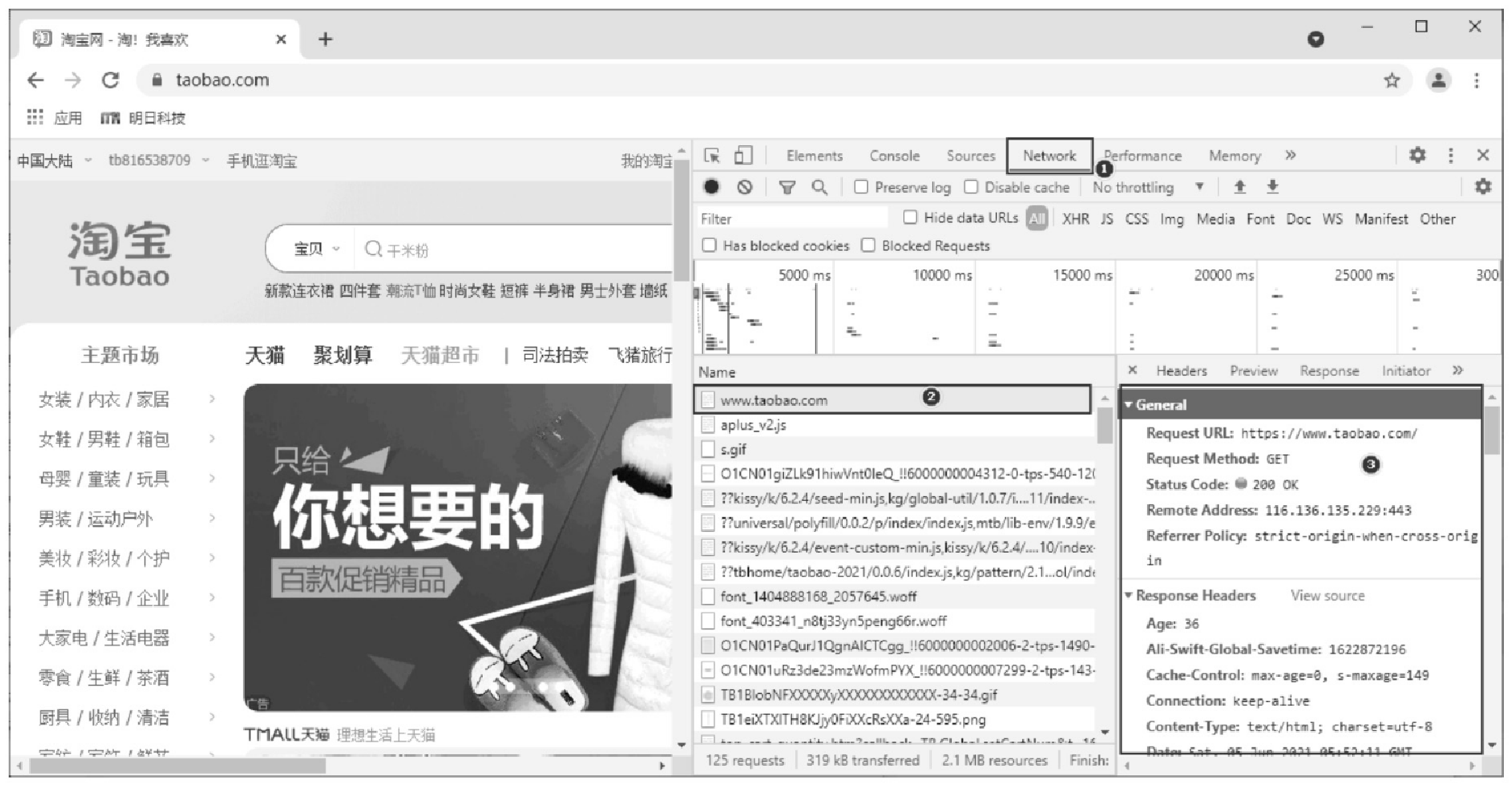The height and width of the screenshot is (785, 1512).
Task: Open the Headers detail tab
Action: (1181, 370)
